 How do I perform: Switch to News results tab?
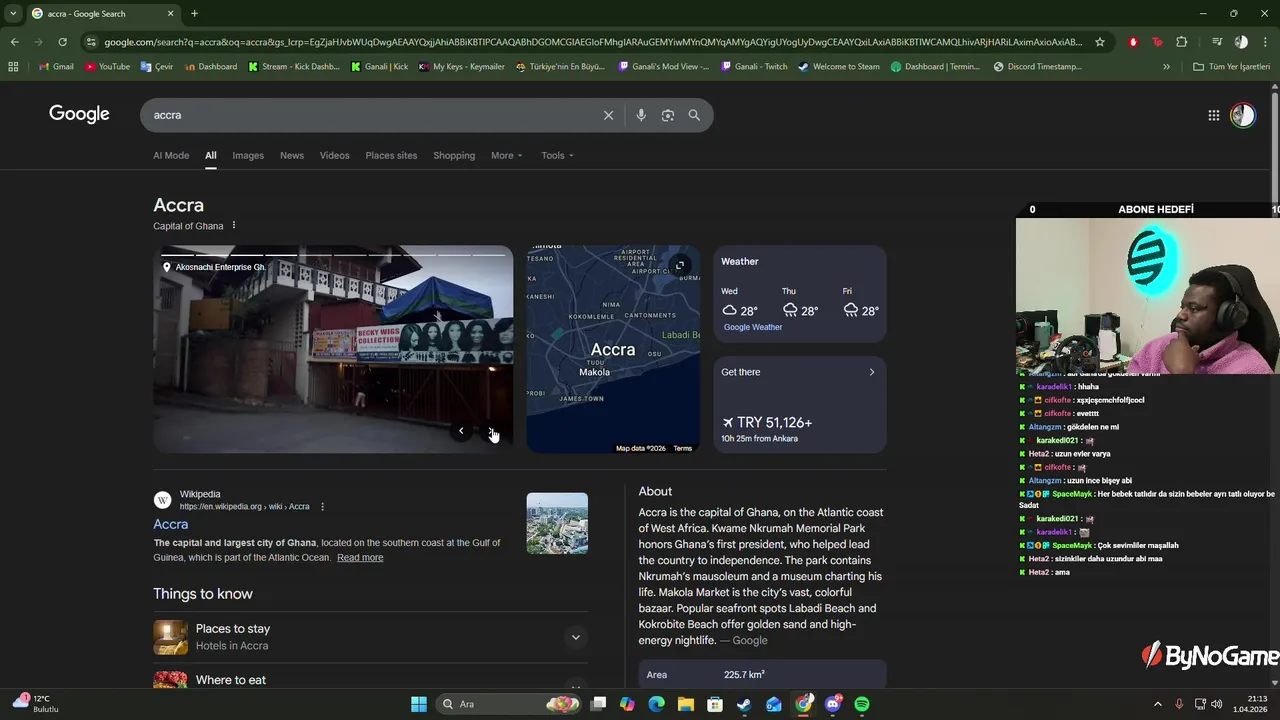292,155
